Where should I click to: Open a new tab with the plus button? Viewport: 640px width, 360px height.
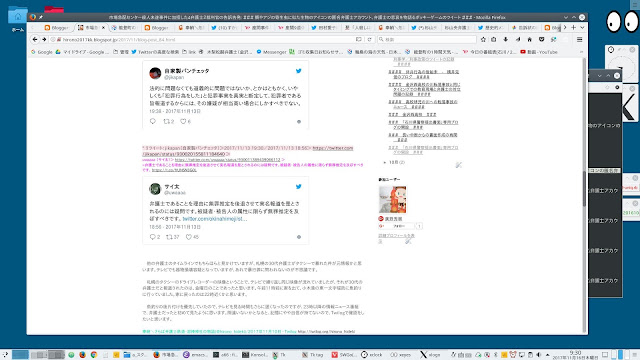tap(573, 28)
